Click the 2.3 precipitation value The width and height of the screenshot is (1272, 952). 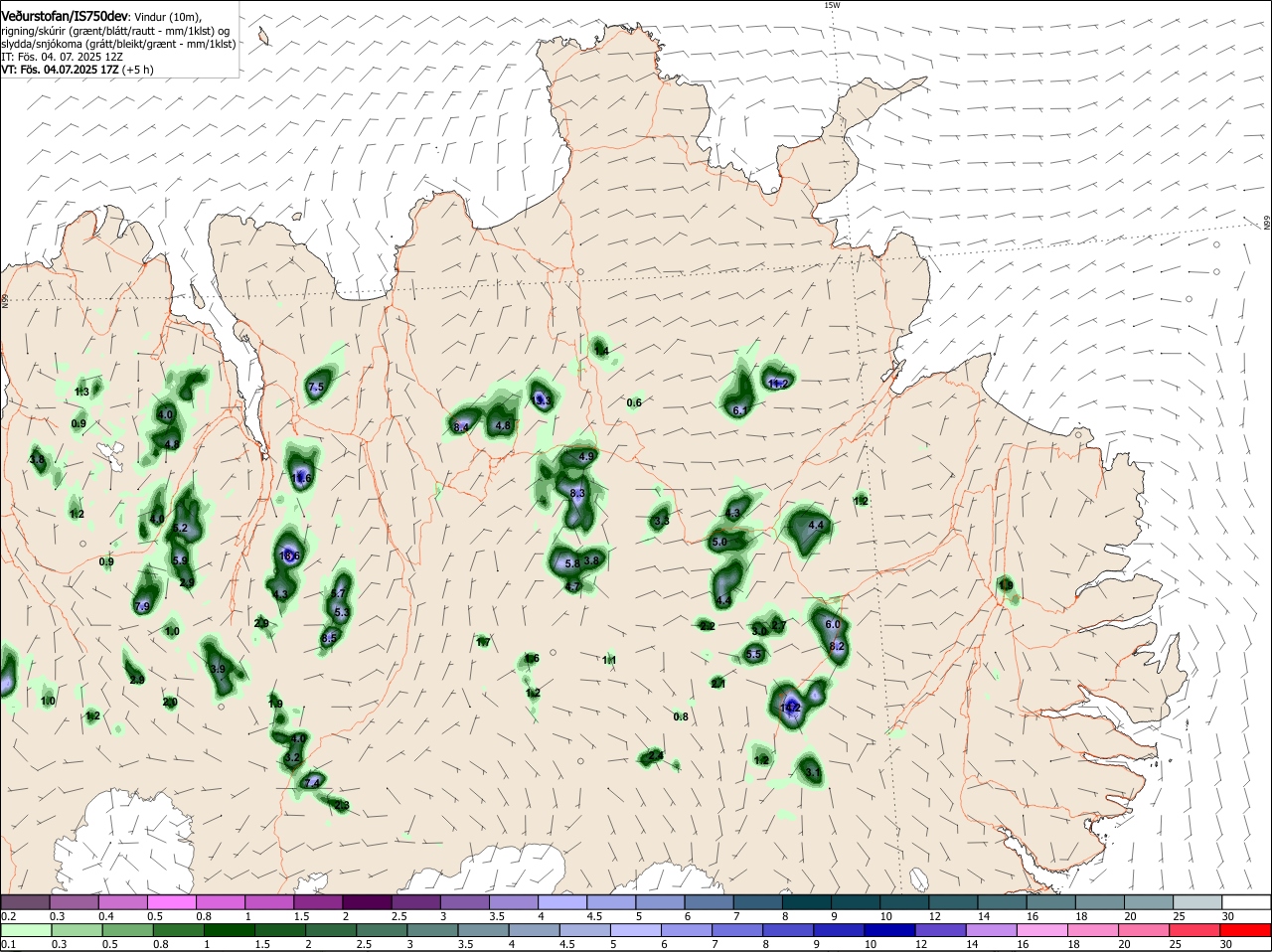coord(341,805)
